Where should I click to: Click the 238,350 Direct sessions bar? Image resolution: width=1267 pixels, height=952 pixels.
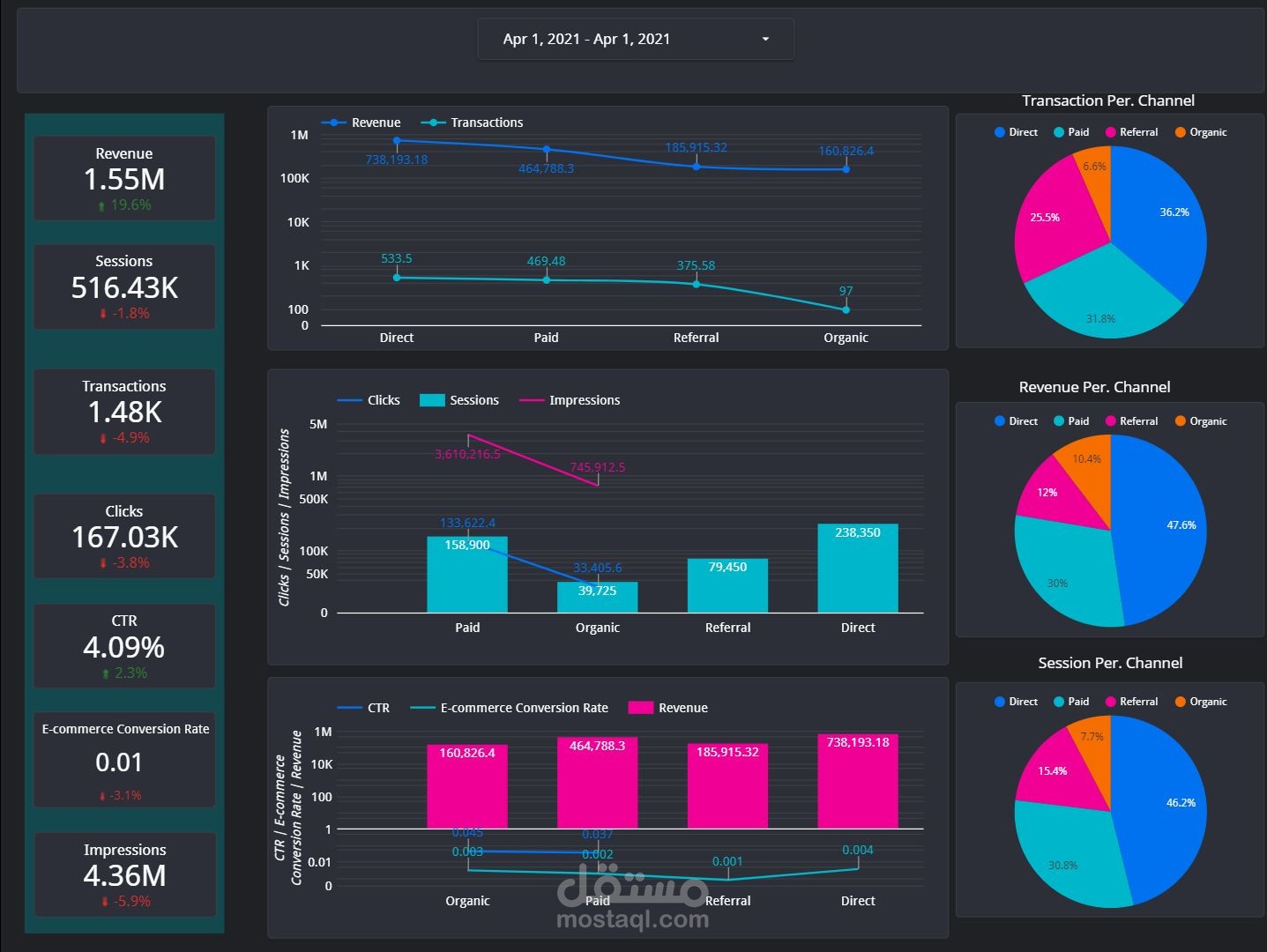click(858, 569)
